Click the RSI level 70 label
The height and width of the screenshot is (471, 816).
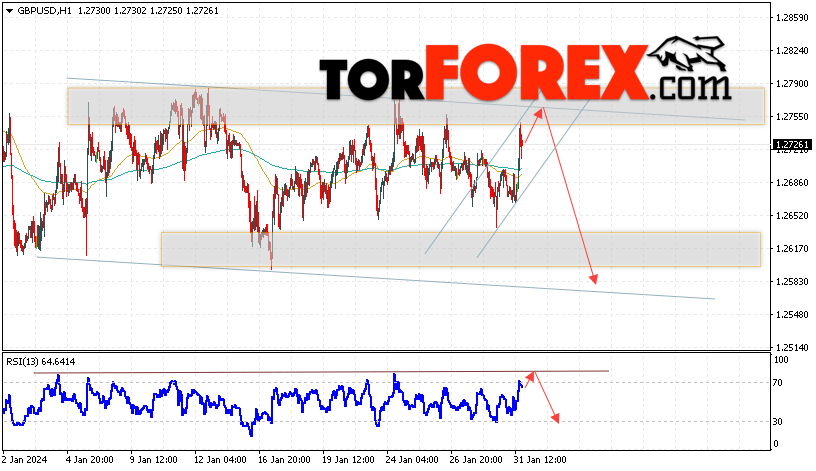coord(777,383)
